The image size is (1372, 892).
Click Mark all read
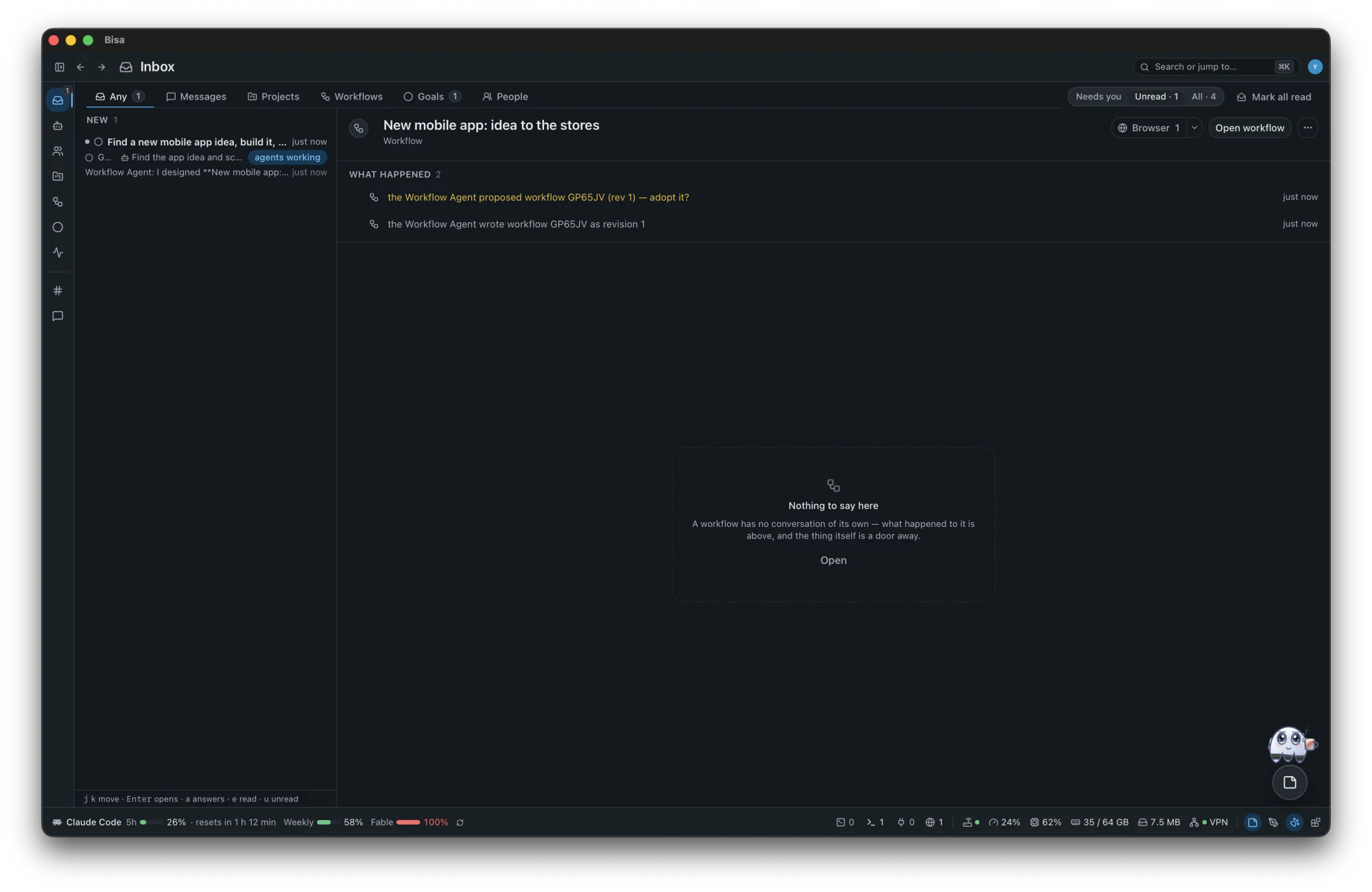tap(1274, 97)
